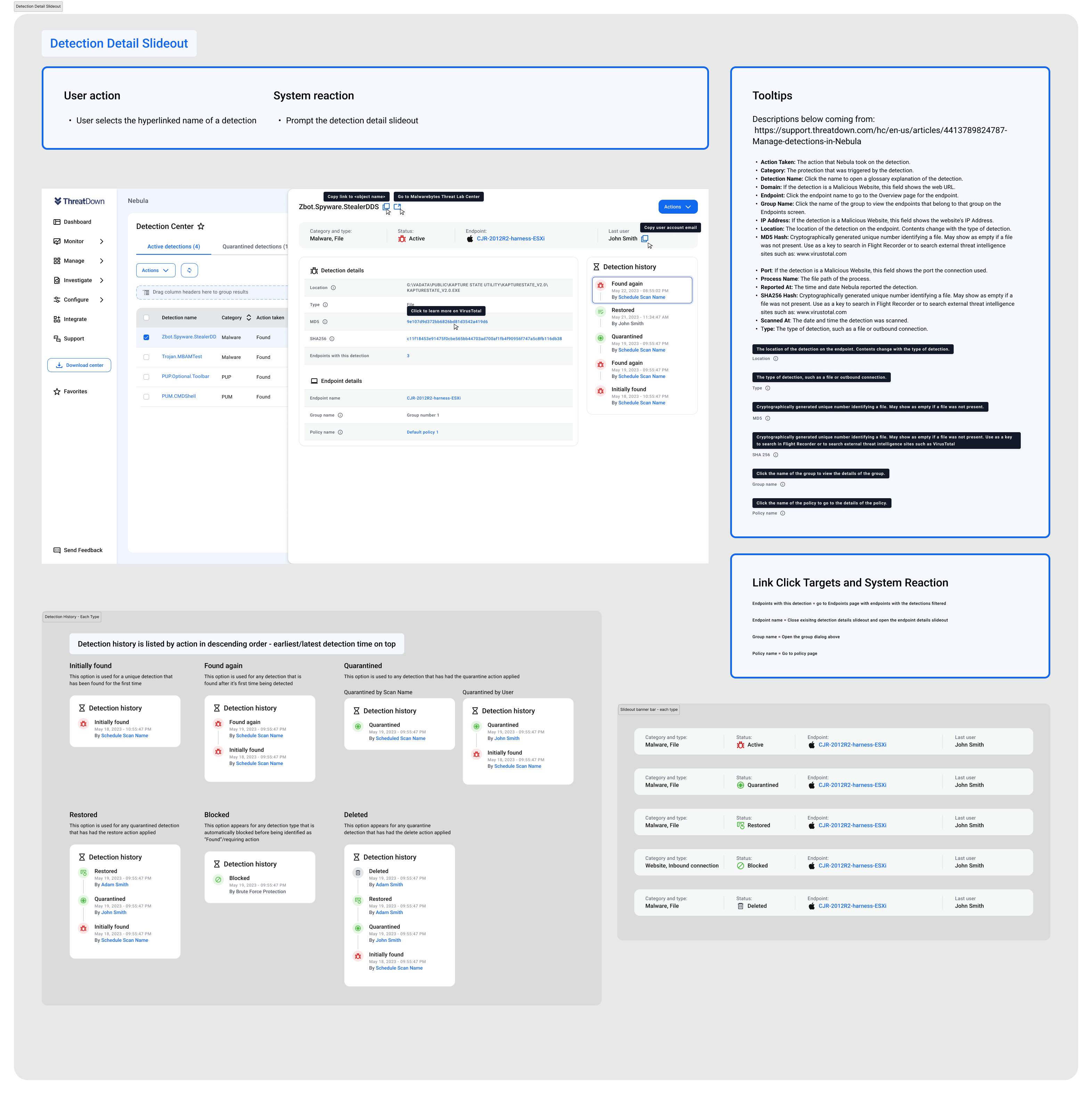The height and width of the screenshot is (1094, 1092).
Task: Open the Default policy 1 link
Action: pyautogui.click(x=422, y=432)
